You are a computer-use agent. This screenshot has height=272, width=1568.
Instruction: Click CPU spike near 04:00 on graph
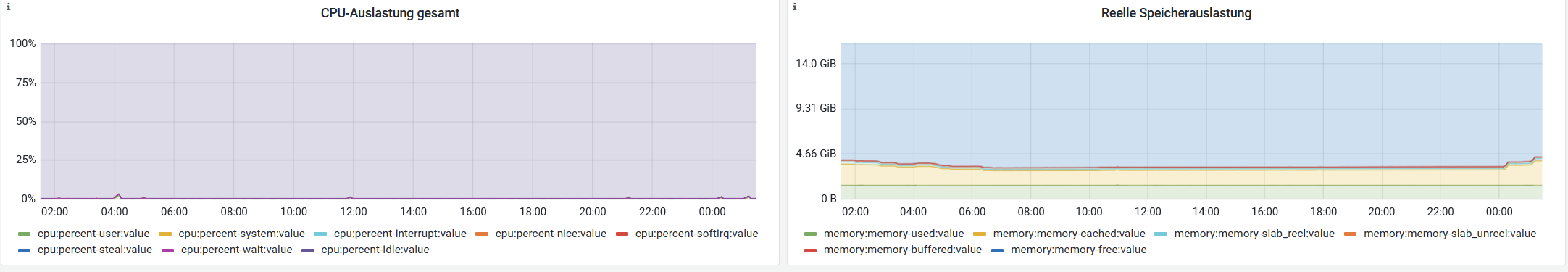118,195
